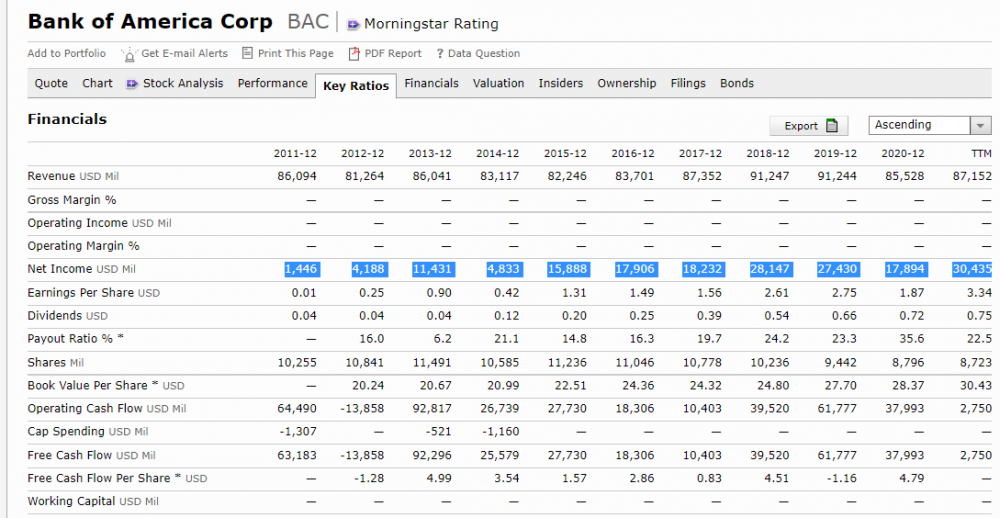Click the Dividends row label
This screenshot has width=1000, height=518.
tap(68, 316)
